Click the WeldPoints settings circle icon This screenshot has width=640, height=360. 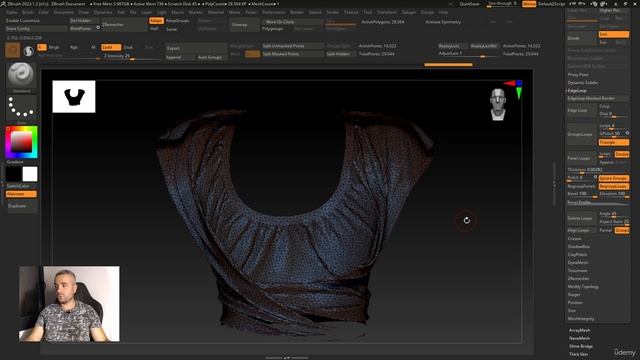tap(98, 28)
